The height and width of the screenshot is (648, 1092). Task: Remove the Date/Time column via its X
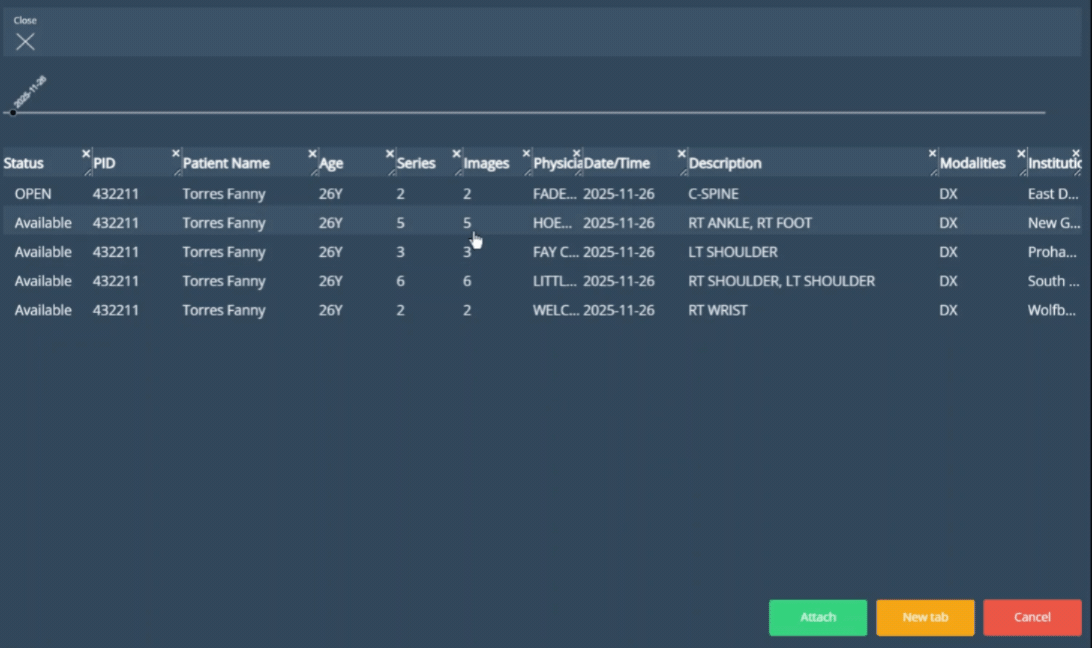(682, 154)
